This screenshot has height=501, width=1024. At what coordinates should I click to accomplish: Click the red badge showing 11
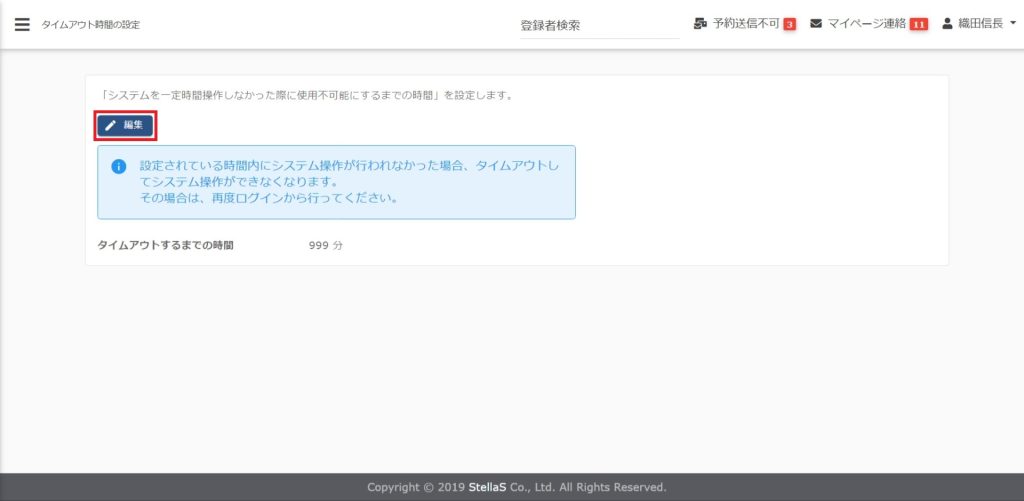pos(918,24)
